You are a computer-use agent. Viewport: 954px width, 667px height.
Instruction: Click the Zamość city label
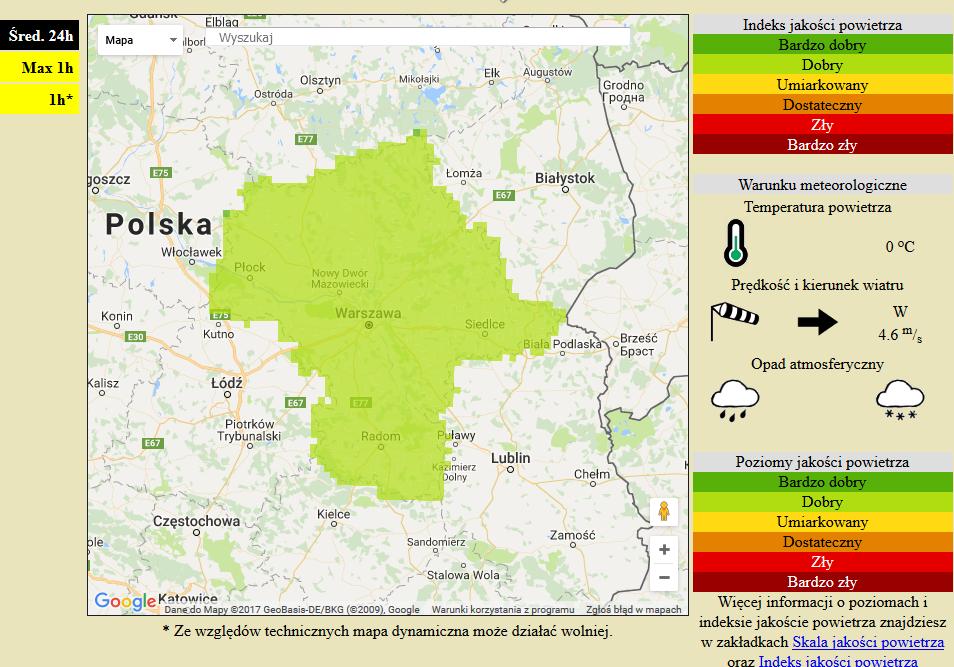[573, 536]
